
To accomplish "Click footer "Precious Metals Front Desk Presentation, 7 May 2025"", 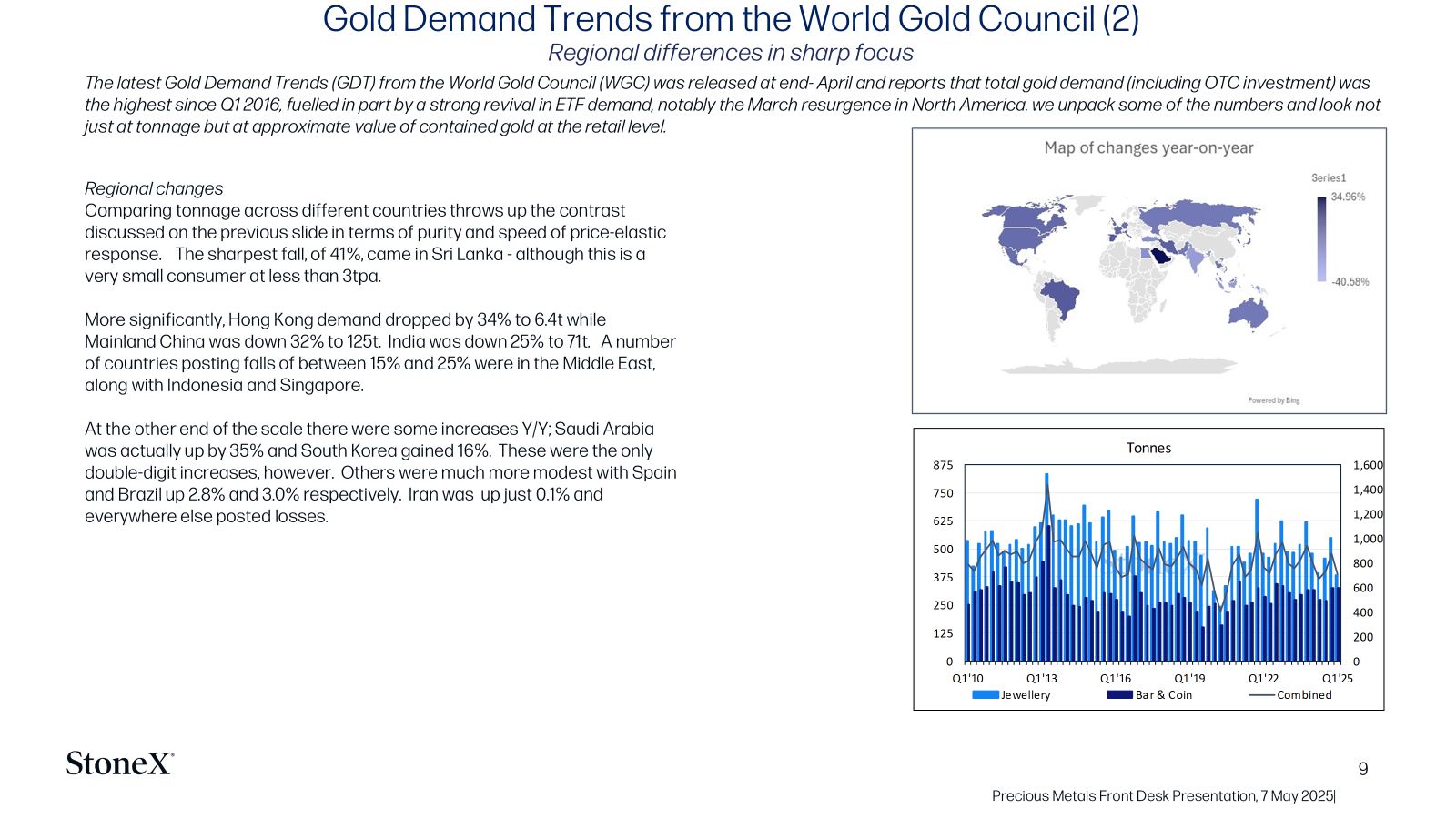I will 1163,796.
